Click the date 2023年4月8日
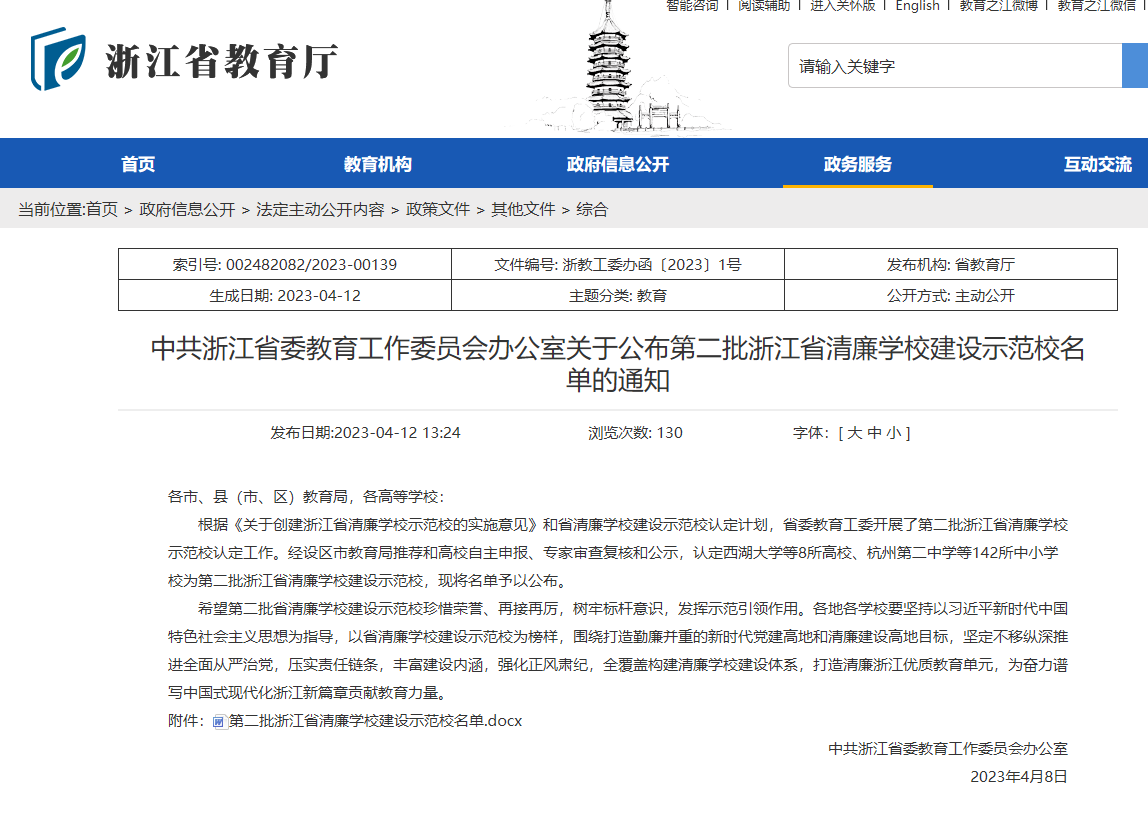 tap(1019, 777)
